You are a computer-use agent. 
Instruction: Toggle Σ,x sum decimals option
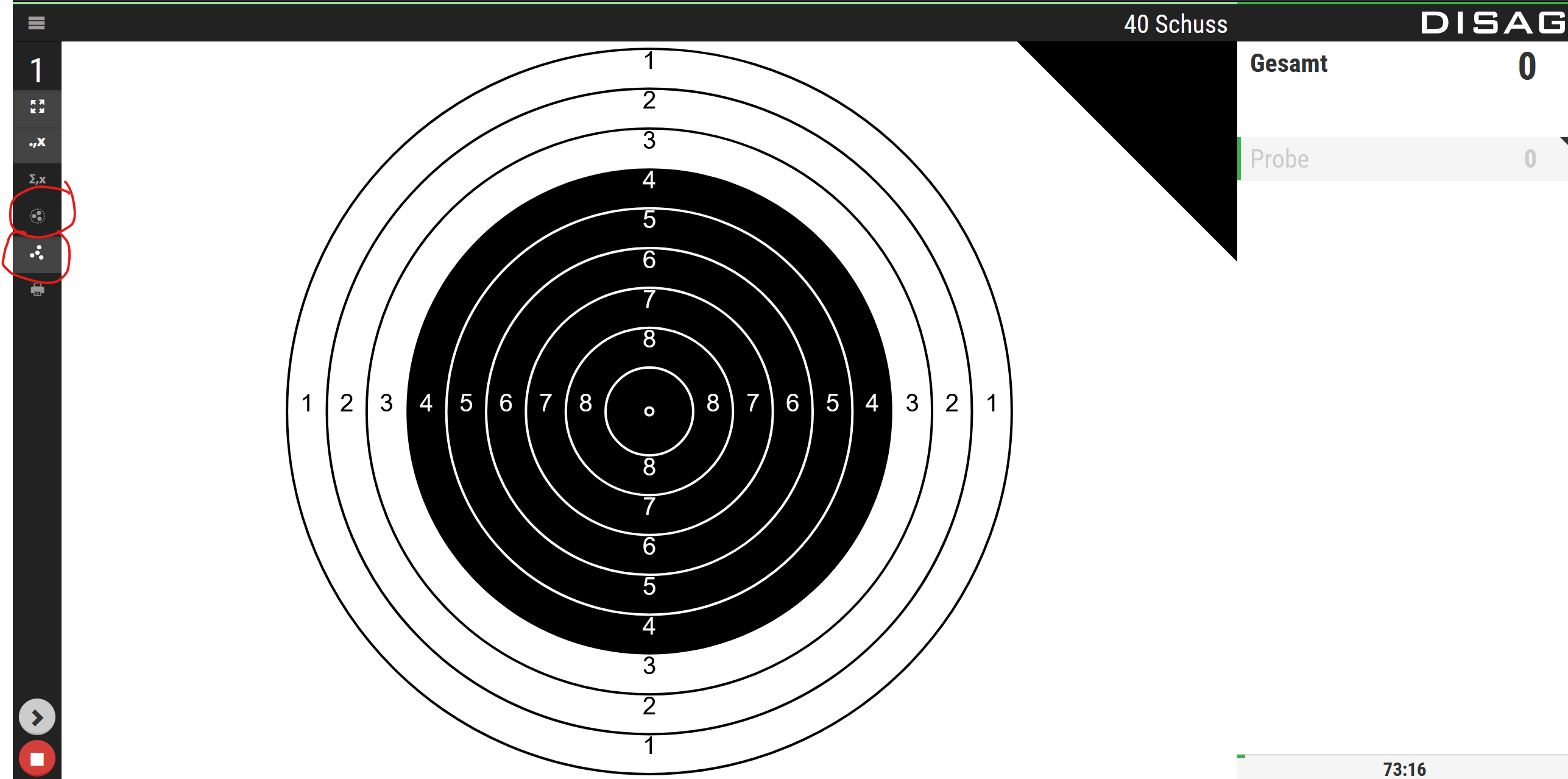[x=37, y=179]
